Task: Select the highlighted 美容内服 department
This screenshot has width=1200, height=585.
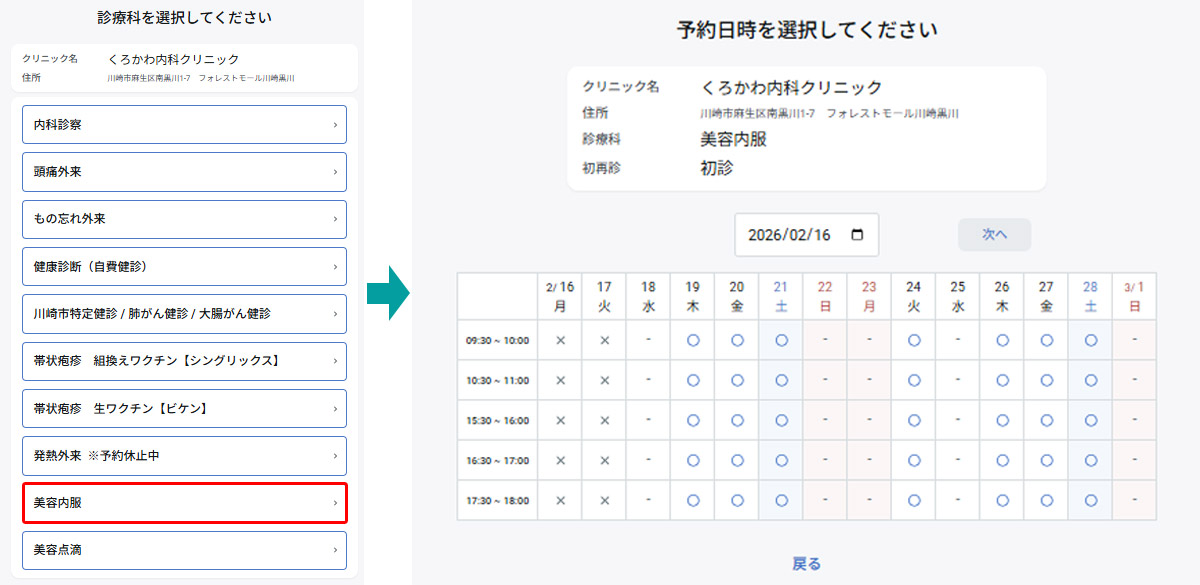Action: 184,503
